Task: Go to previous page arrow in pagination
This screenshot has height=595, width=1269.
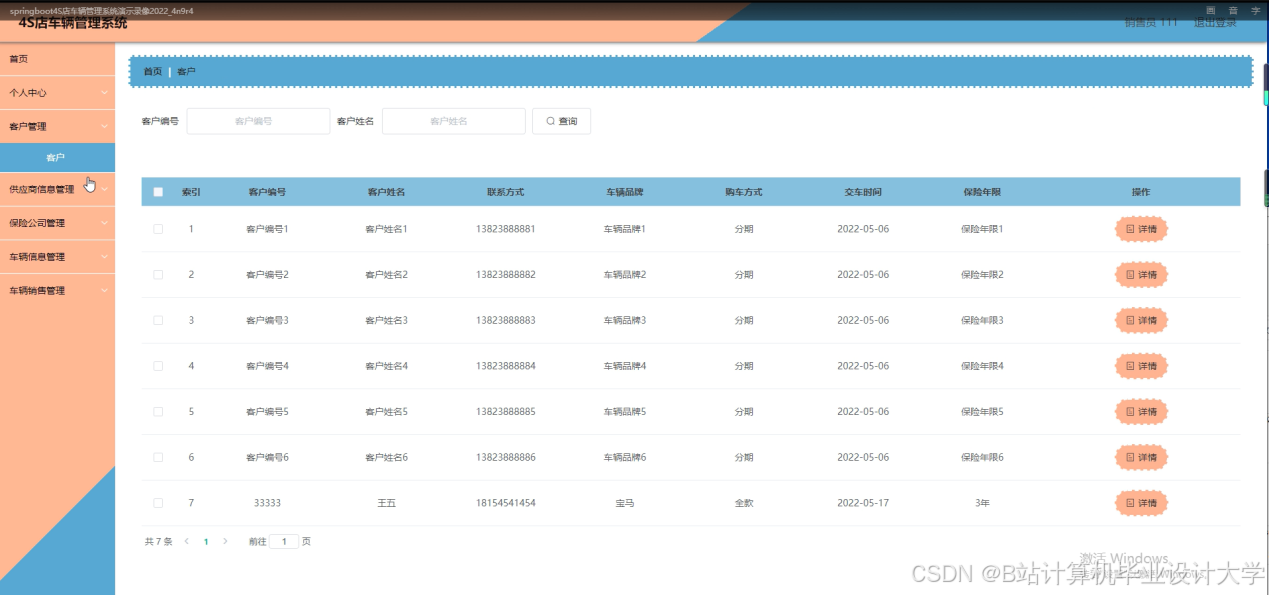Action: click(186, 541)
